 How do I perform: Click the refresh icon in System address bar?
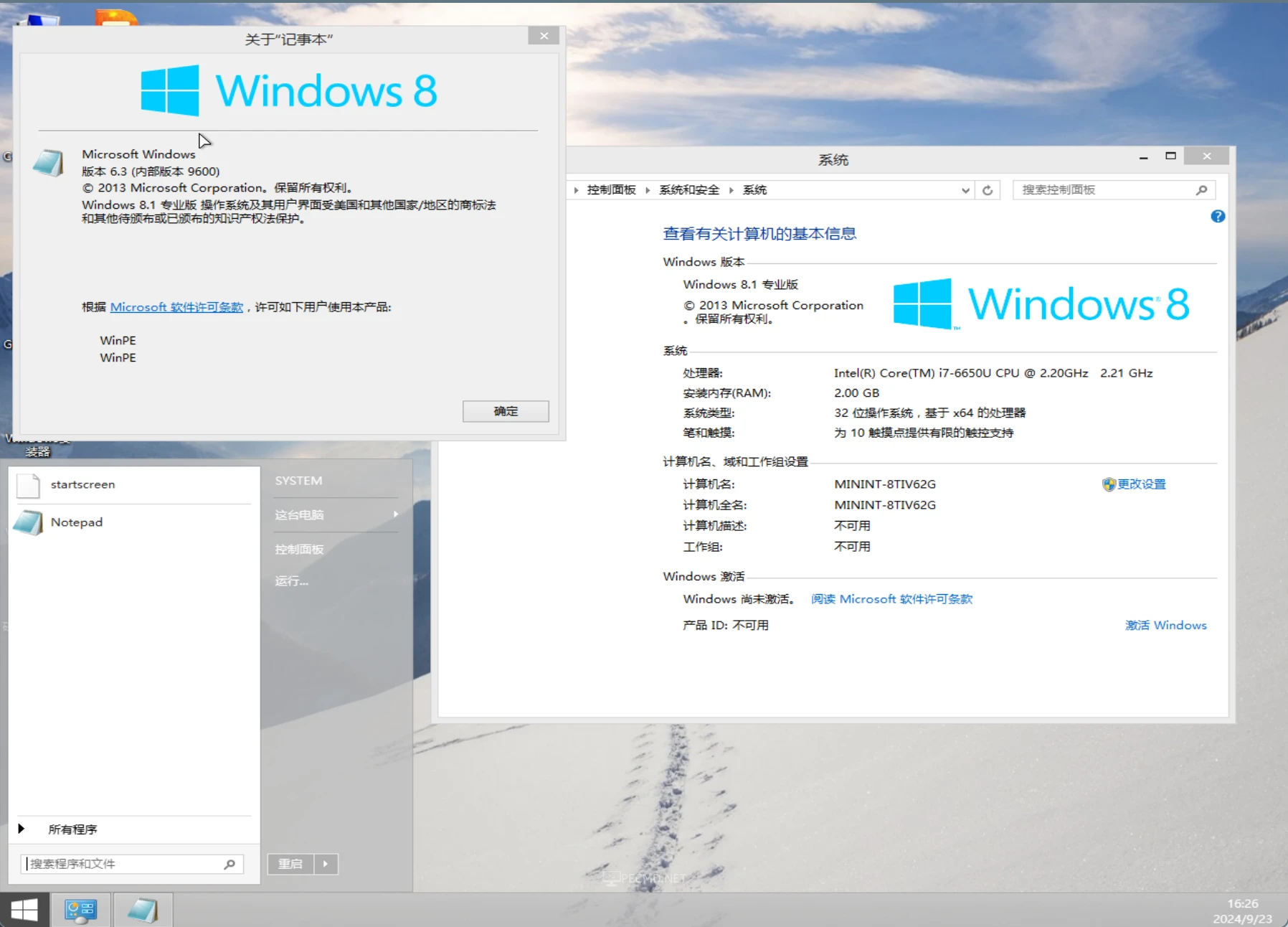(988, 190)
